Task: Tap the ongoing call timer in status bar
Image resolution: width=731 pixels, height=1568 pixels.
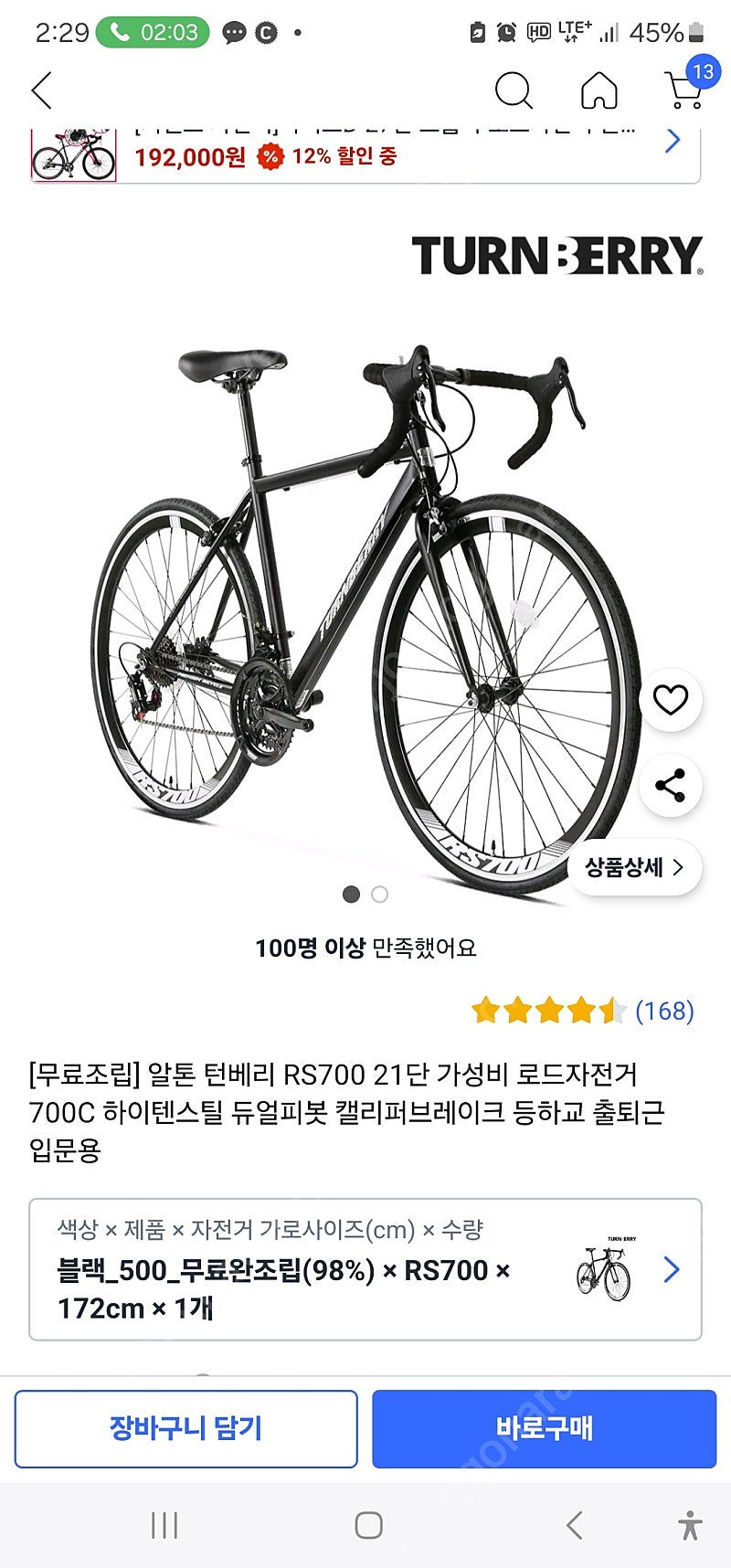Action: coord(153,33)
